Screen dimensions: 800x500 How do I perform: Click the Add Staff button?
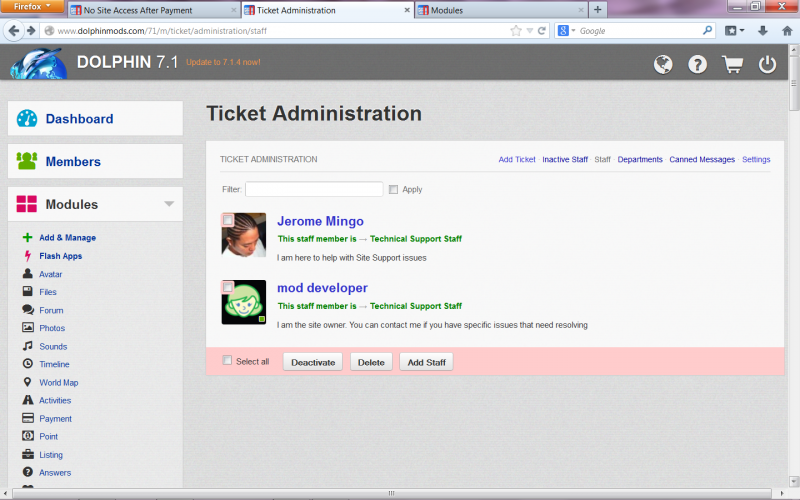coord(427,362)
